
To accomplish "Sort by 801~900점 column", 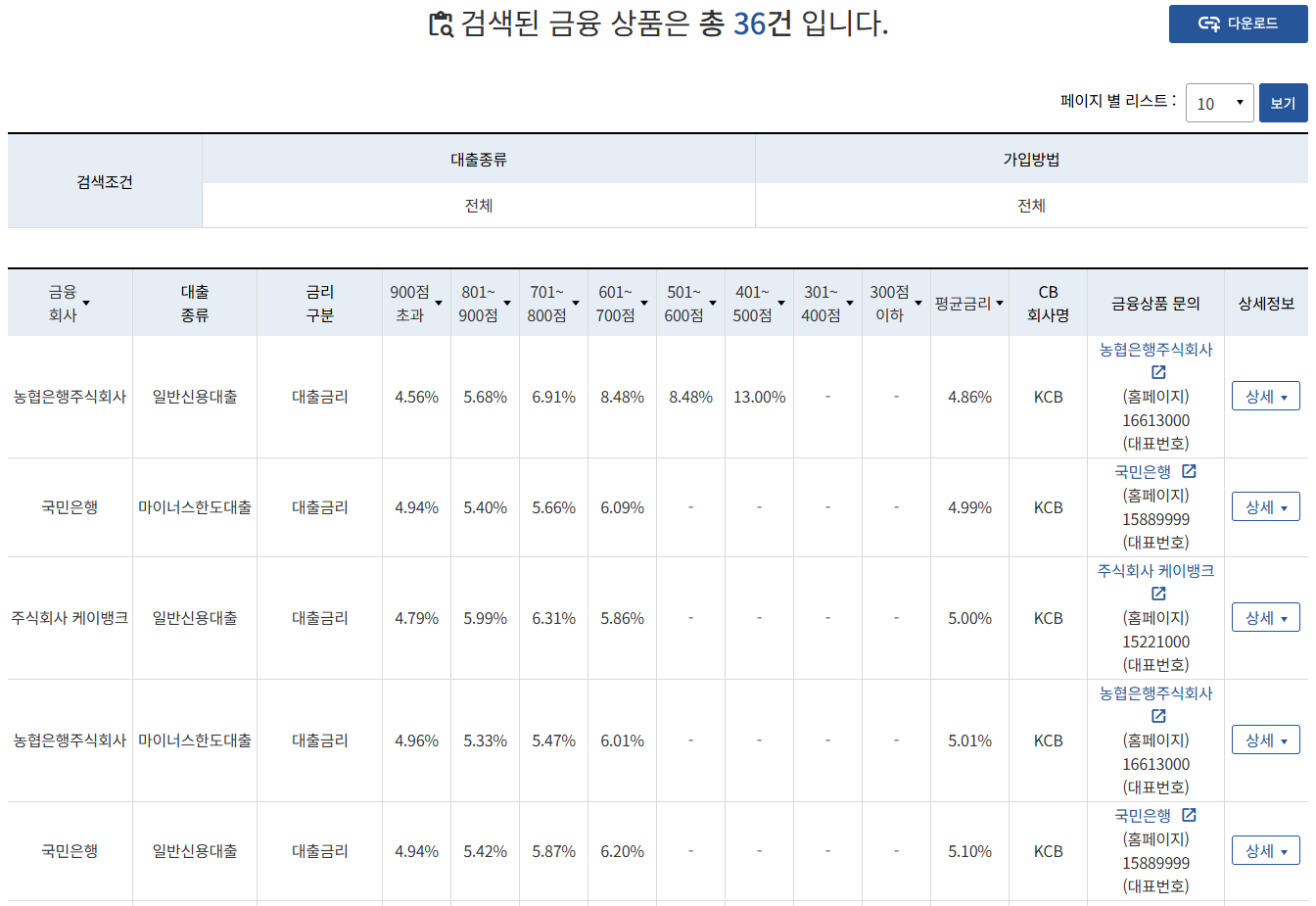I will pos(507,304).
